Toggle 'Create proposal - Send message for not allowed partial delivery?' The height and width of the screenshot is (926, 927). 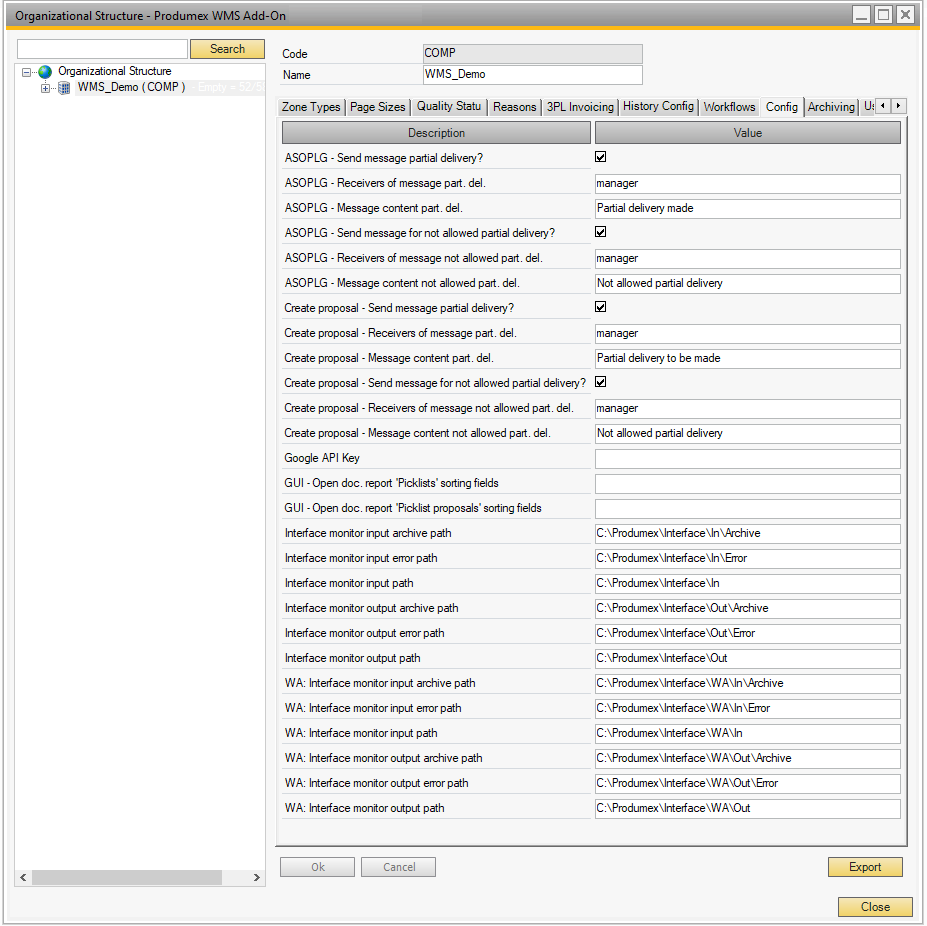(x=601, y=381)
